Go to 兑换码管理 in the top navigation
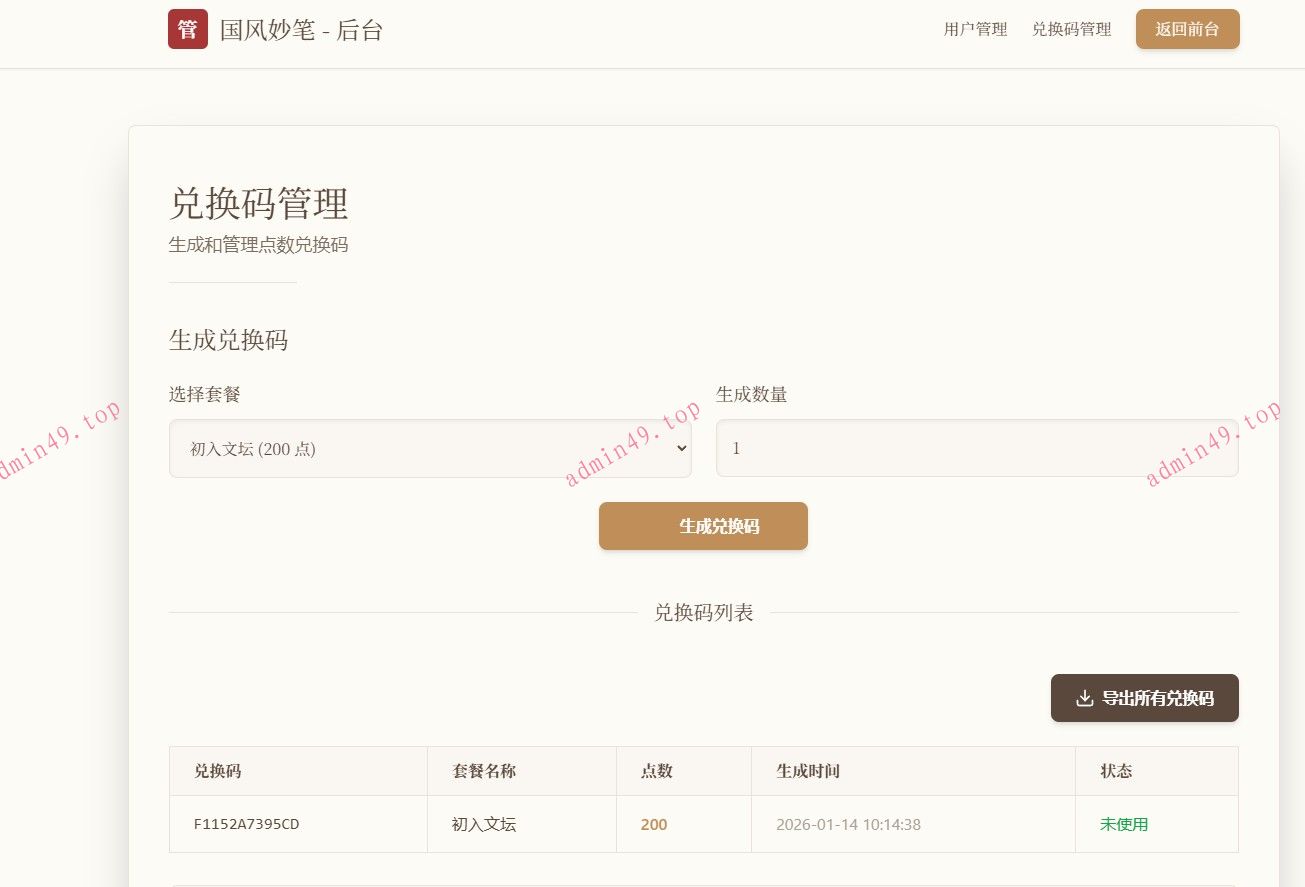Viewport: 1305px width, 887px height. click(1071, 29)
